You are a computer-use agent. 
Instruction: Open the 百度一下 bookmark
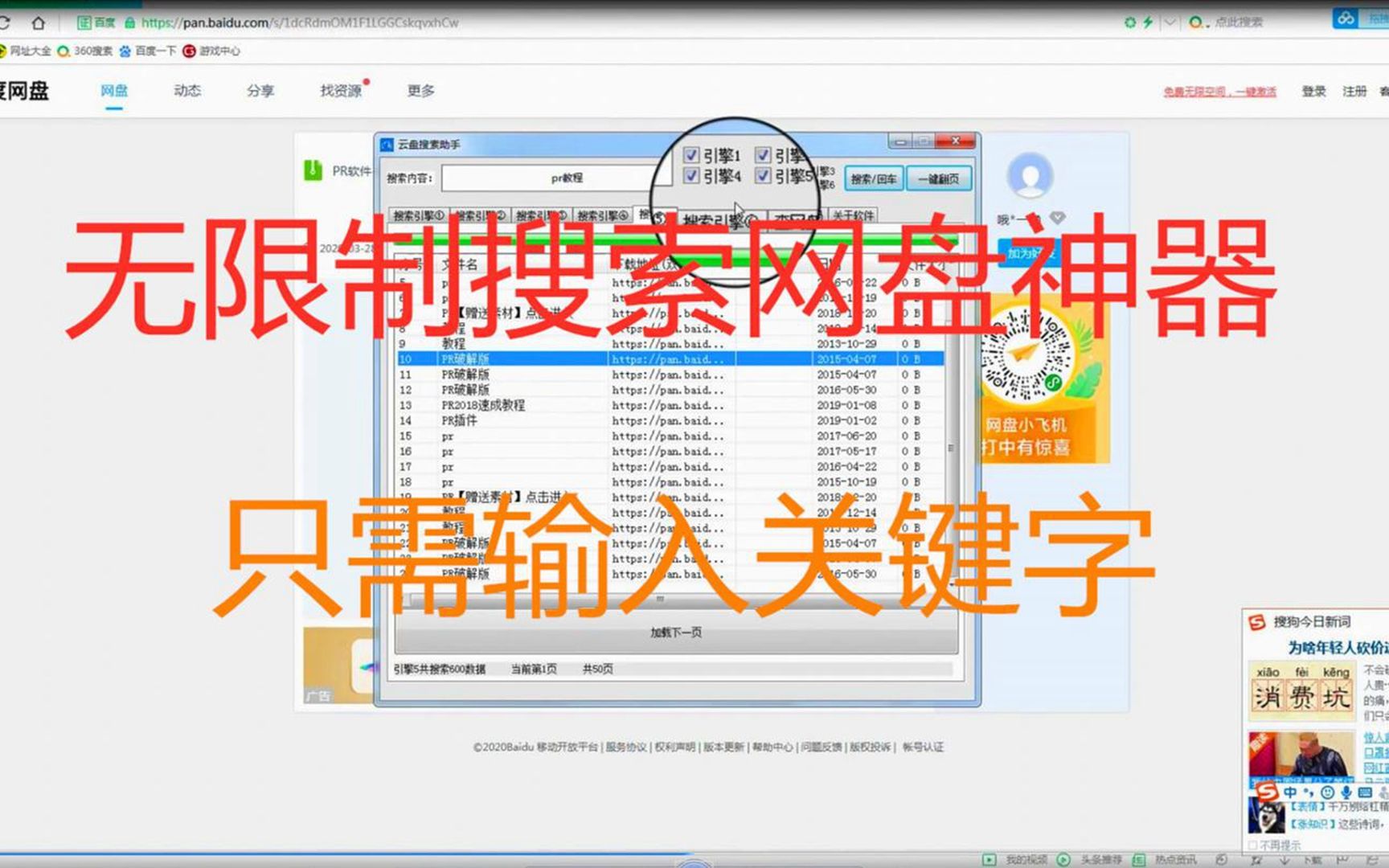148,51
